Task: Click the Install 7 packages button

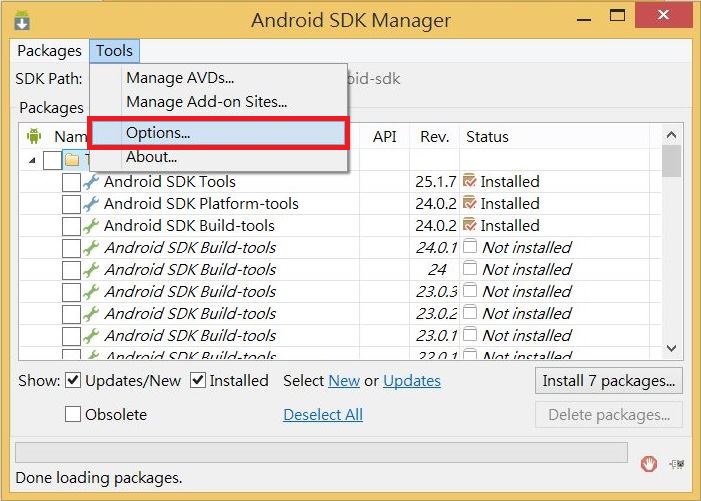Action: tap(609, 381)
